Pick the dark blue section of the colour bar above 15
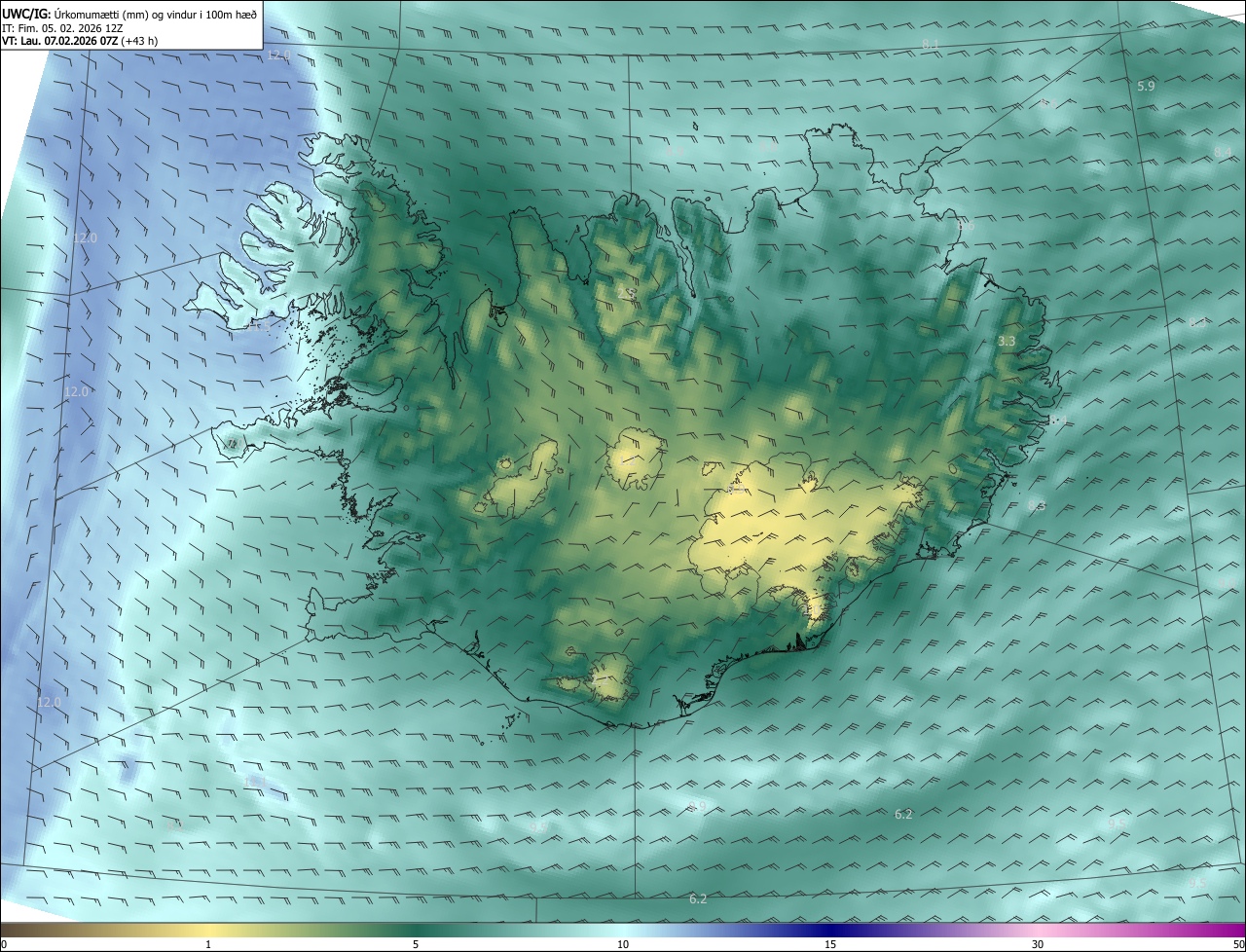The width and height of the screenshot is (1246, 952). 830,931
